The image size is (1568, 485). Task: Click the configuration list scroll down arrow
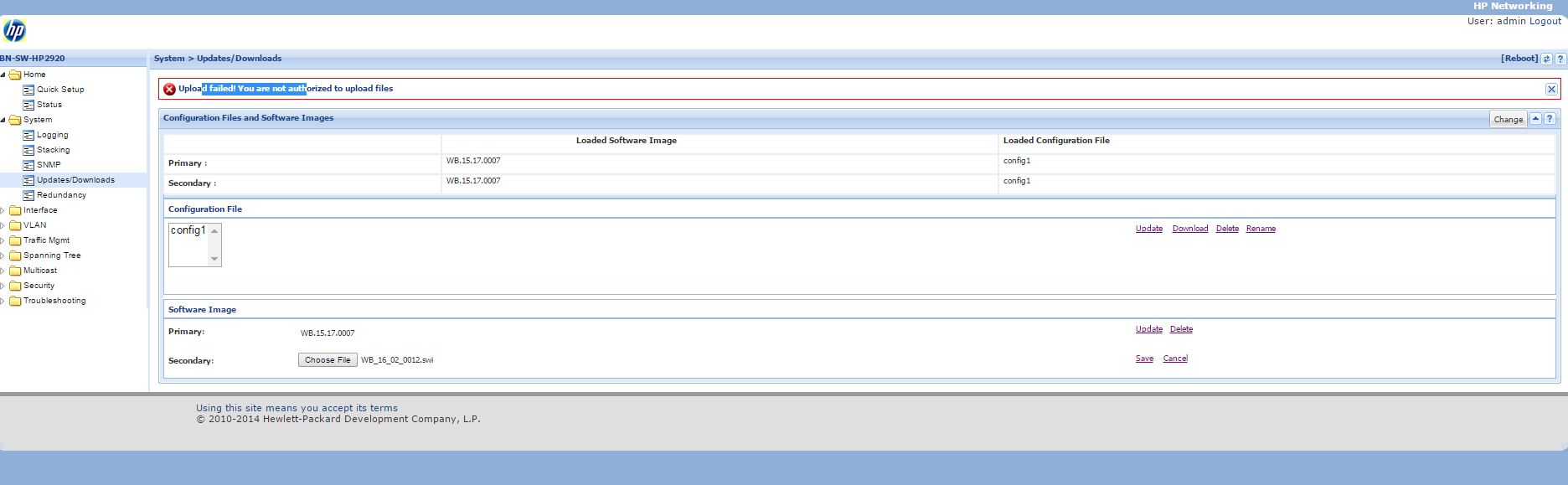click(214, 259)
